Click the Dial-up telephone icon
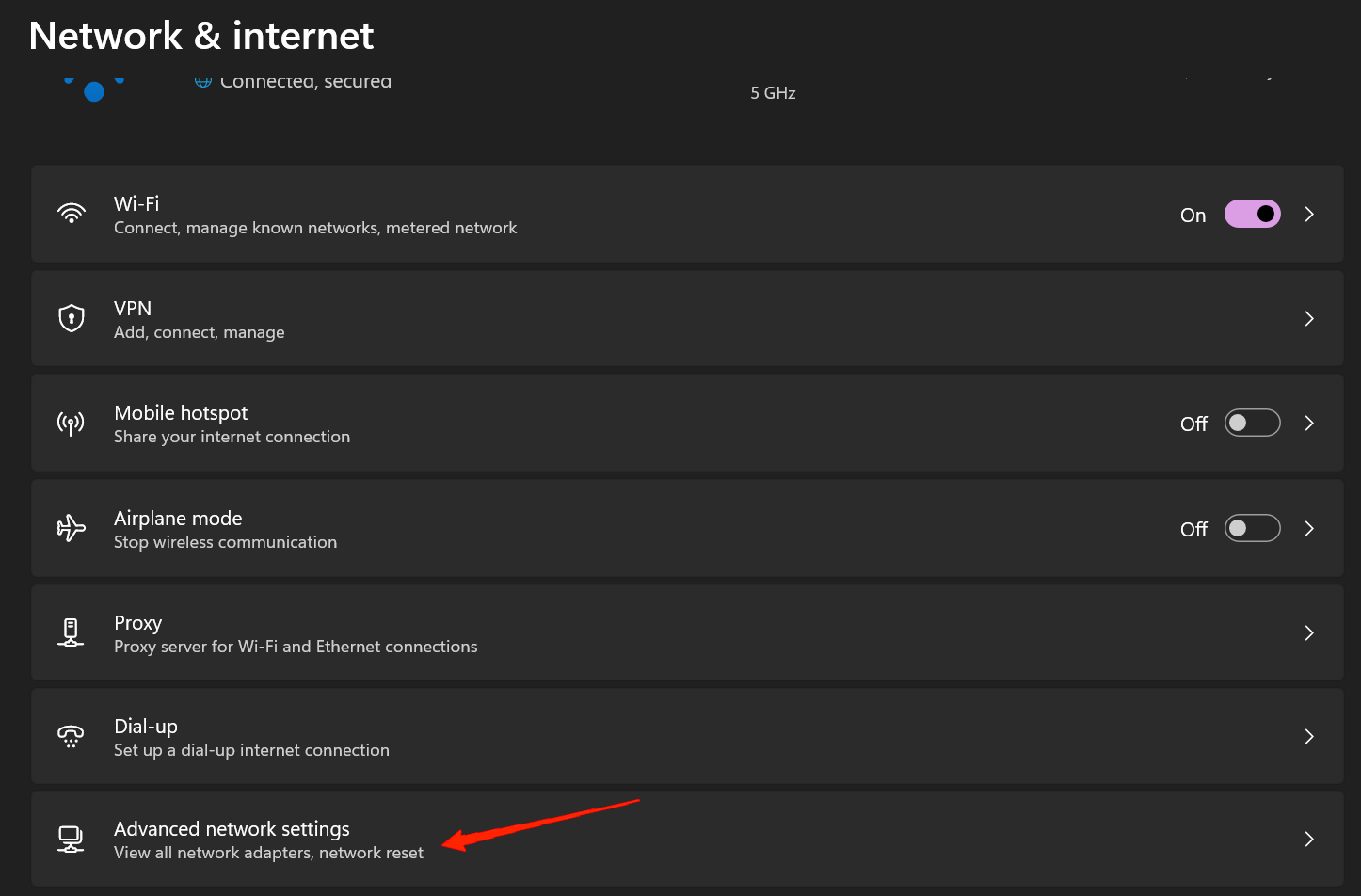The image size is (1361, 896). point(71,736)
